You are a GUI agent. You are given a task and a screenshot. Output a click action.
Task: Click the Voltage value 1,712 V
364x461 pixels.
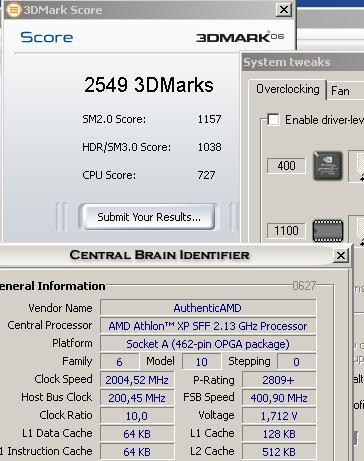click(x=279, y=416)
